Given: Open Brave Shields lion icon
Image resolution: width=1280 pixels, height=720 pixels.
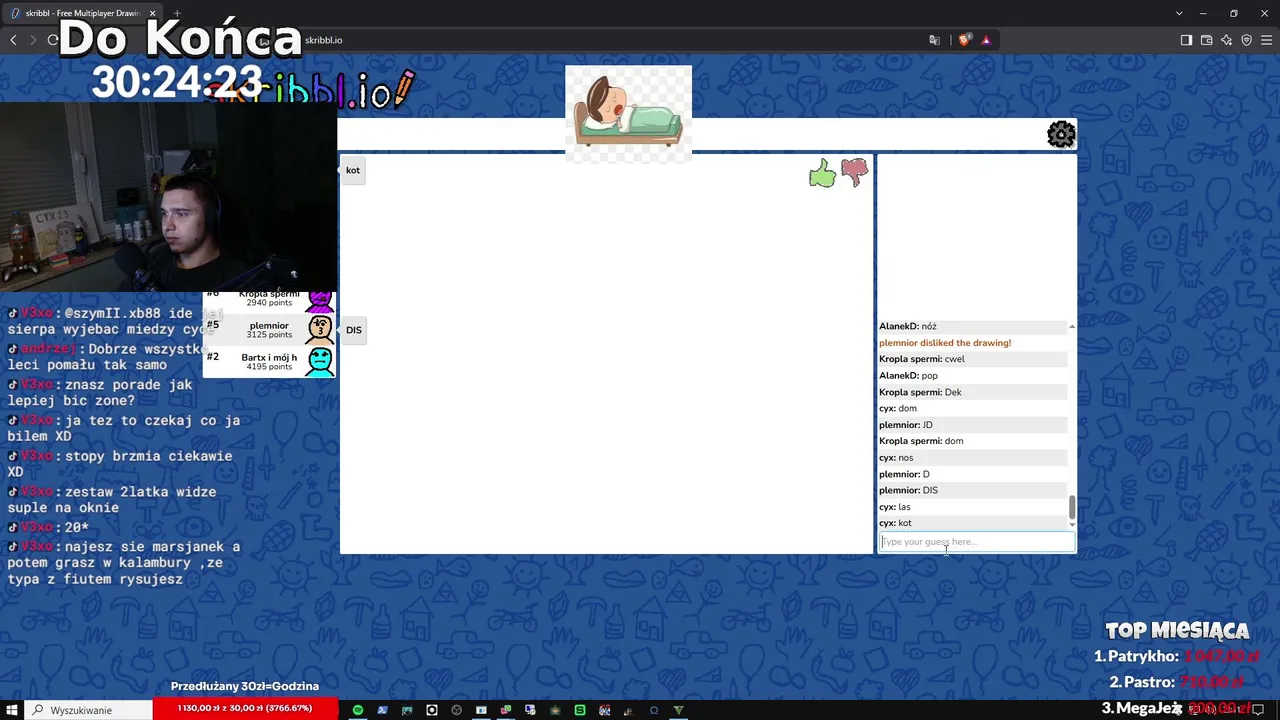Looking at the screenshot, I should (964, 40).
